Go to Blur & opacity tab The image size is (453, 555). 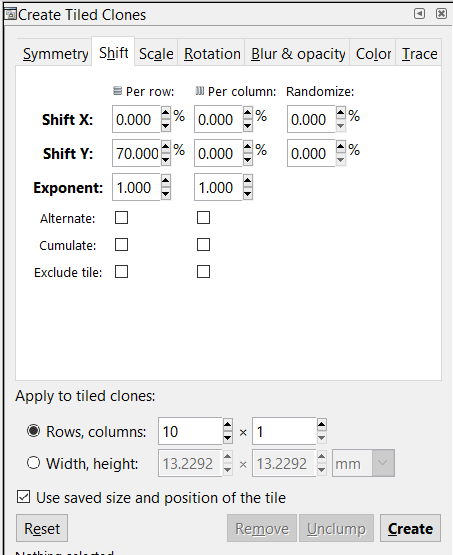298,54
